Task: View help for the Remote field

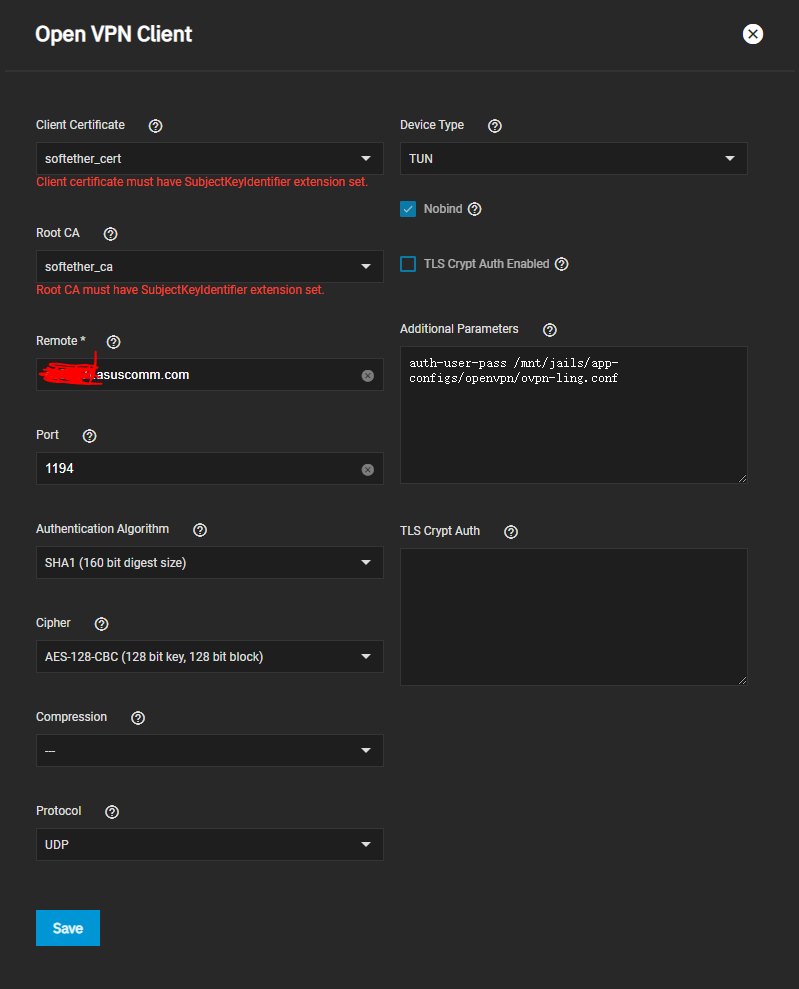Action: (x=113, y=342)
